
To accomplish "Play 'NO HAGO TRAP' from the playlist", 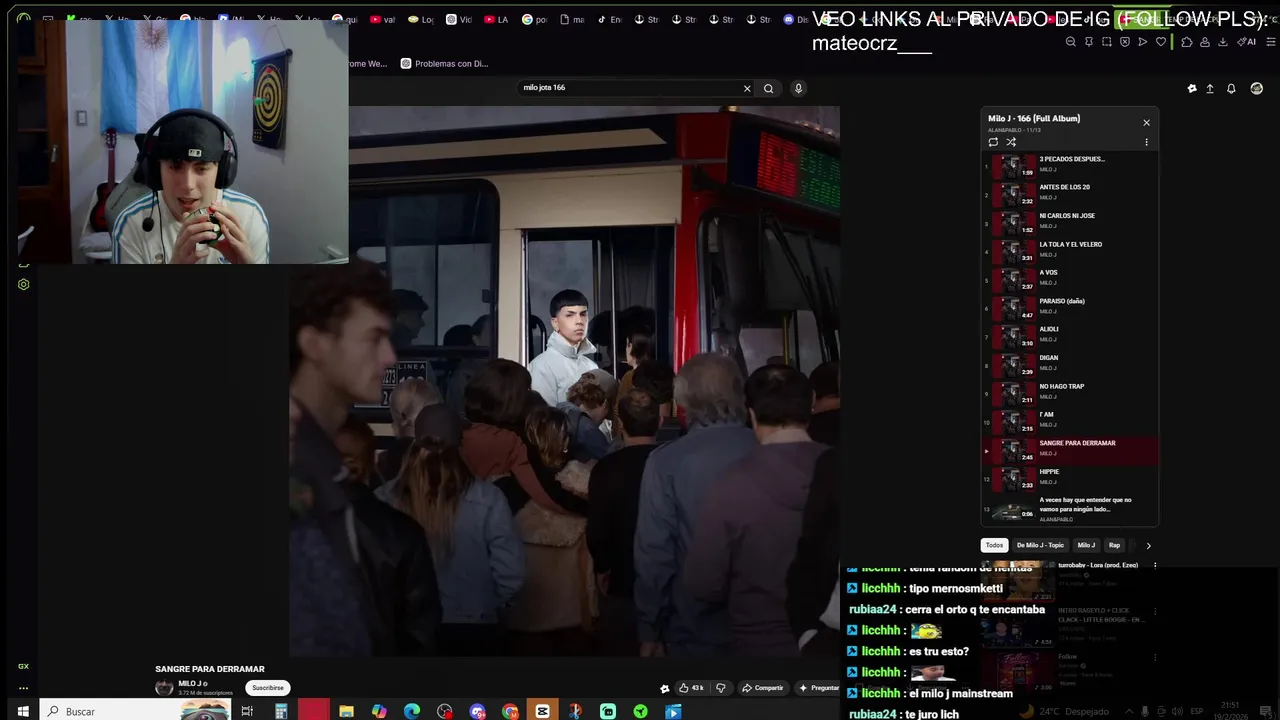I will coord(1070,392).
